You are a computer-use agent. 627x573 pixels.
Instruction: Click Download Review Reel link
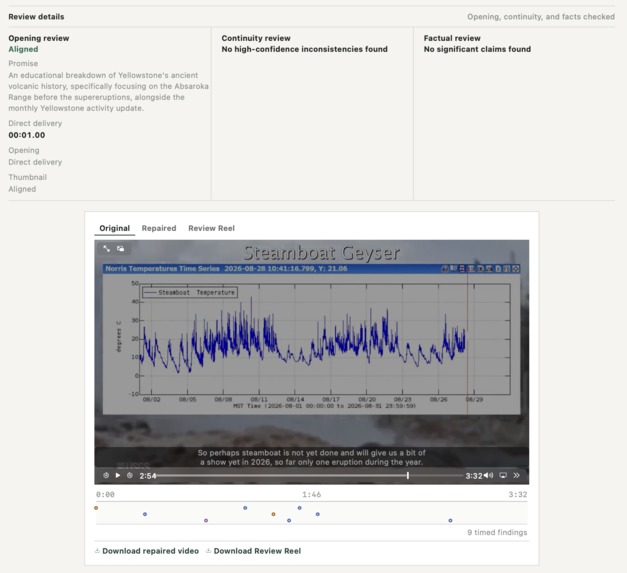tap(254, 551)
